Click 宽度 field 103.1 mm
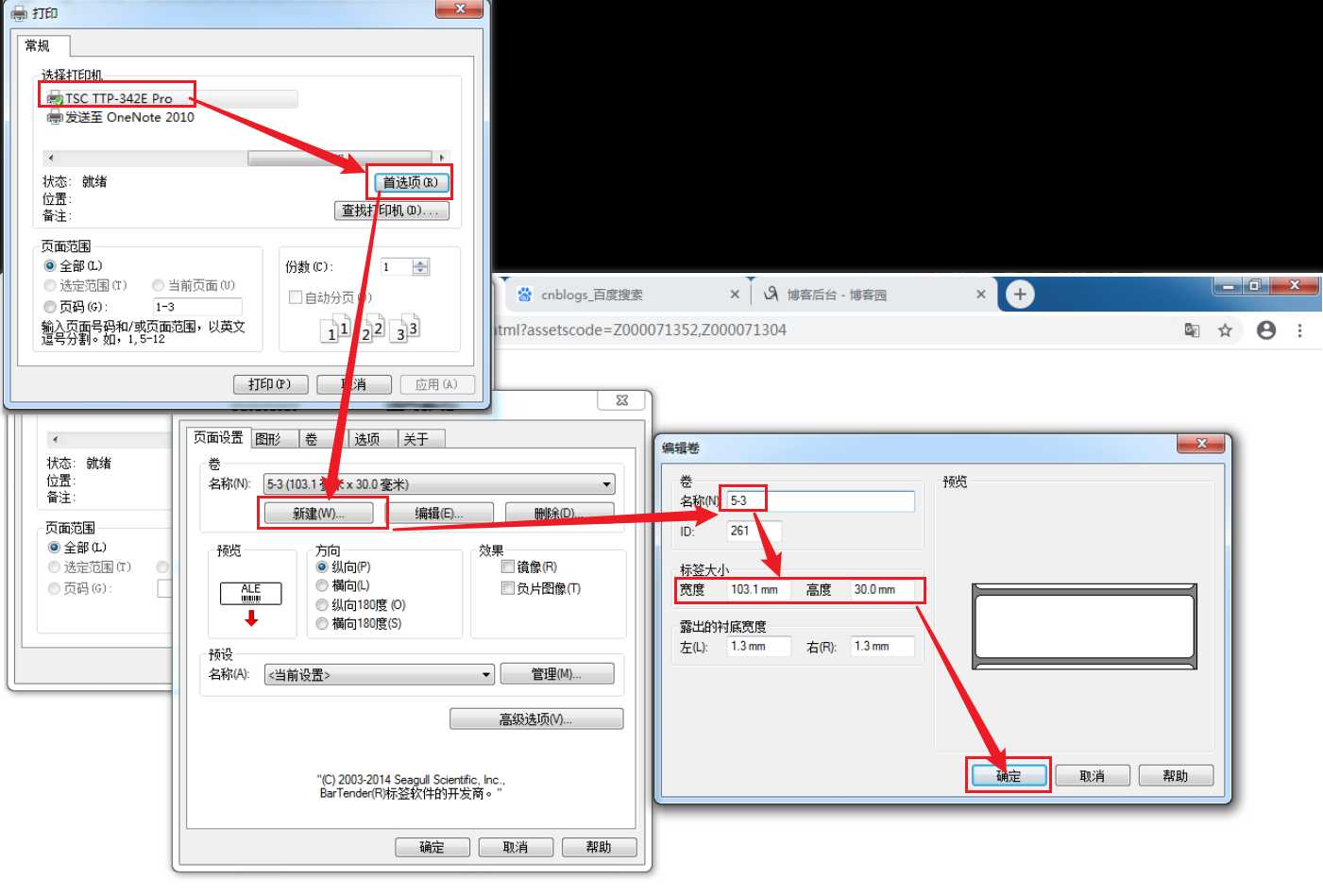Viewport: 1323px width, 896px height. point(759,590)
